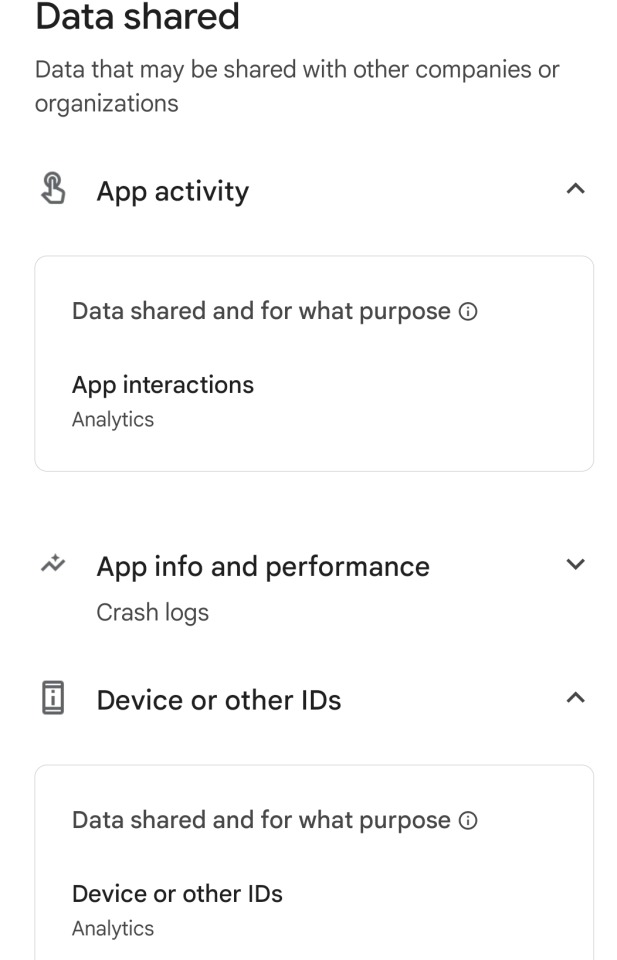The image size is (617, 960).
Task: Tap the info icon in App activity card
Action: (467, 311)
